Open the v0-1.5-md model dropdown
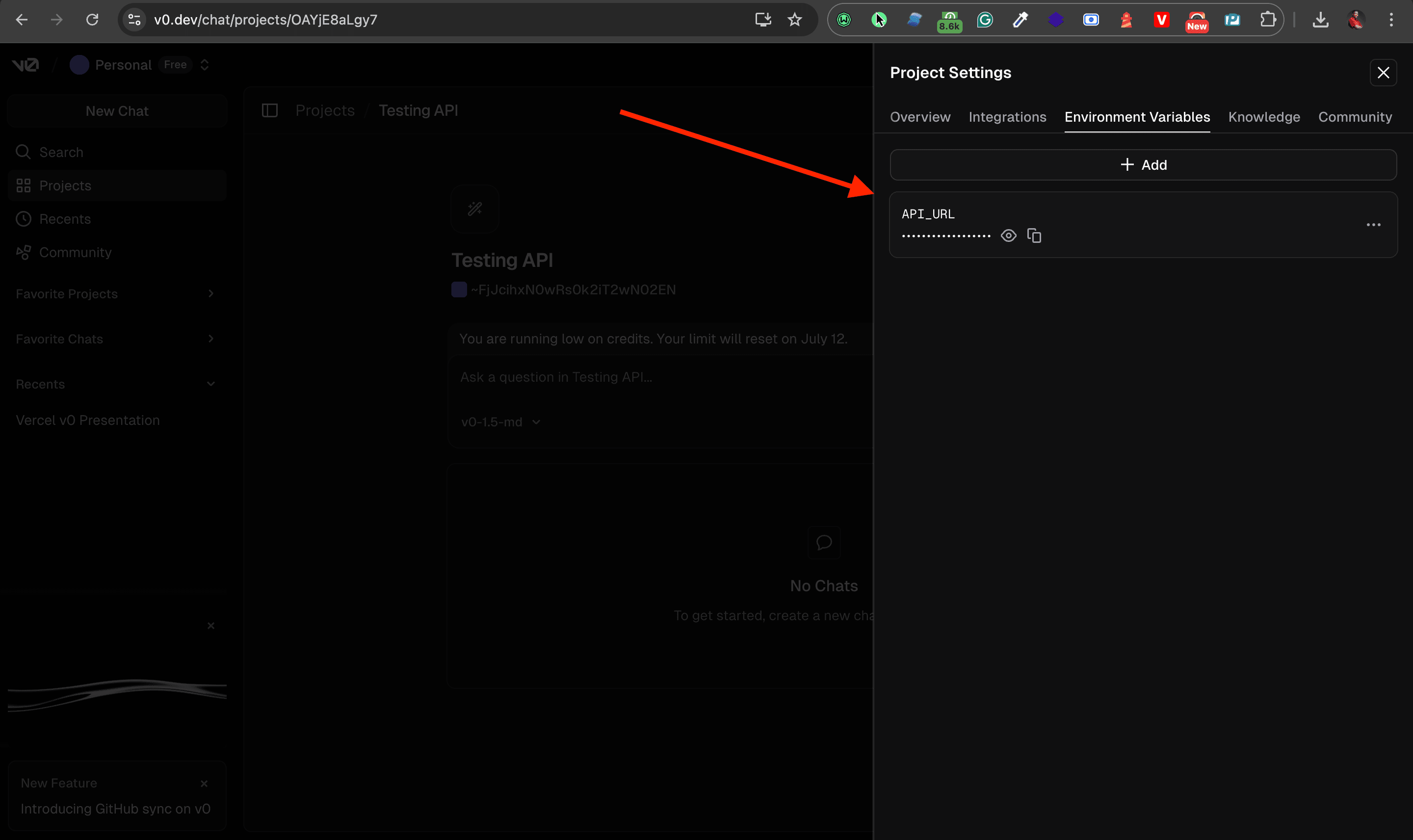 pyautogui.click(x=501, y=421)
